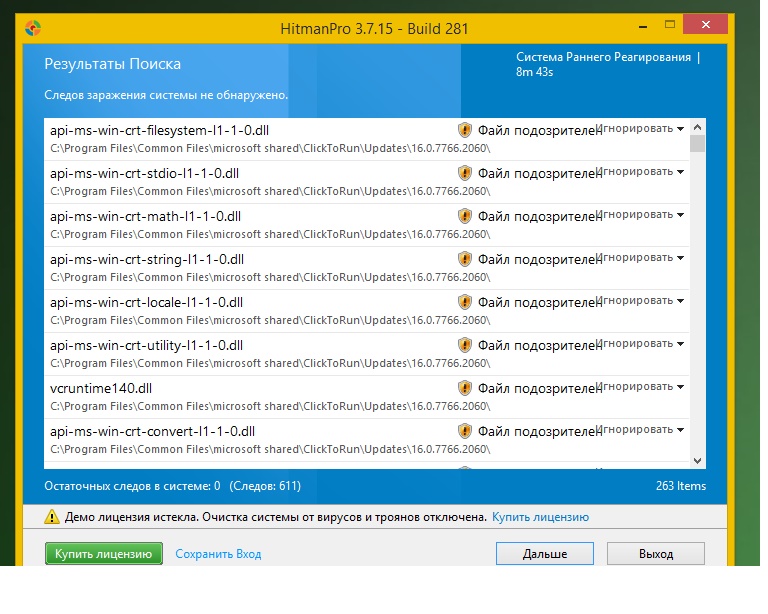Open action dropdown for api-ms-win-crt-stdio-l1-1-0.dll

[x=641, y=172]
